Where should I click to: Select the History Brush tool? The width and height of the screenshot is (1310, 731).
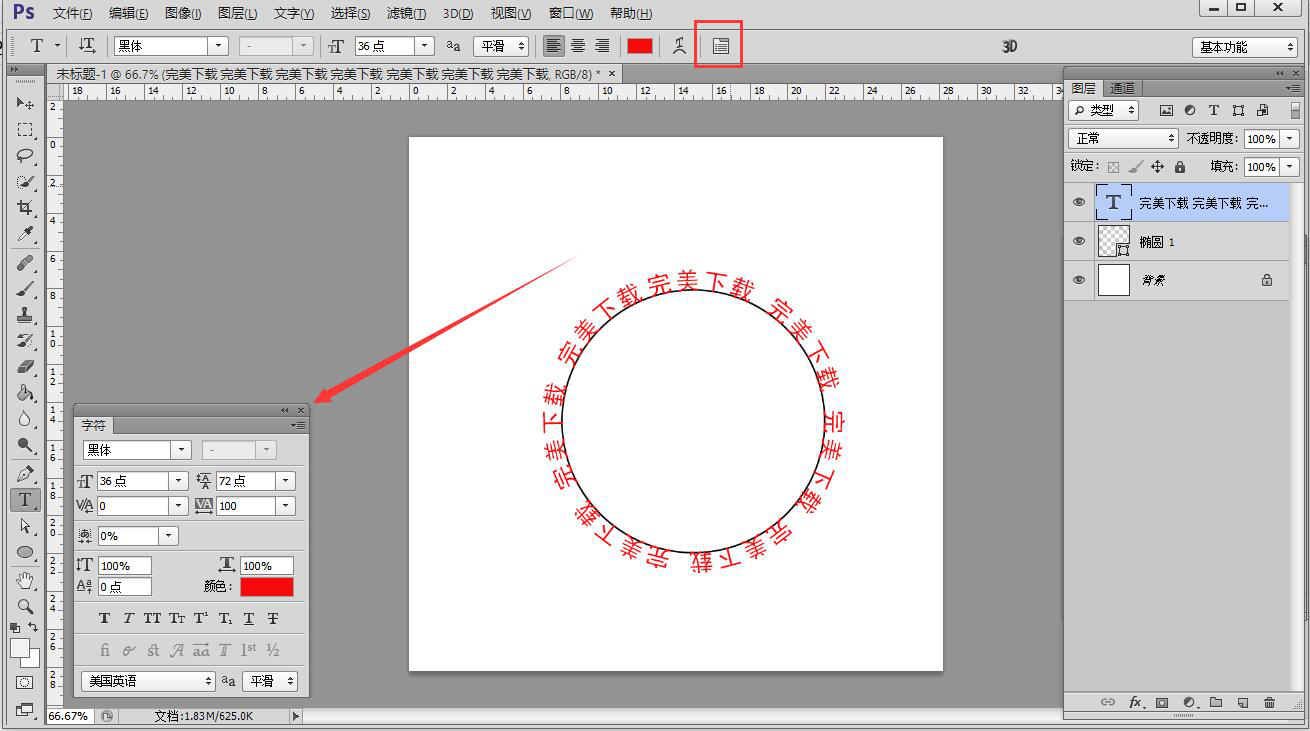coord(25,341)
